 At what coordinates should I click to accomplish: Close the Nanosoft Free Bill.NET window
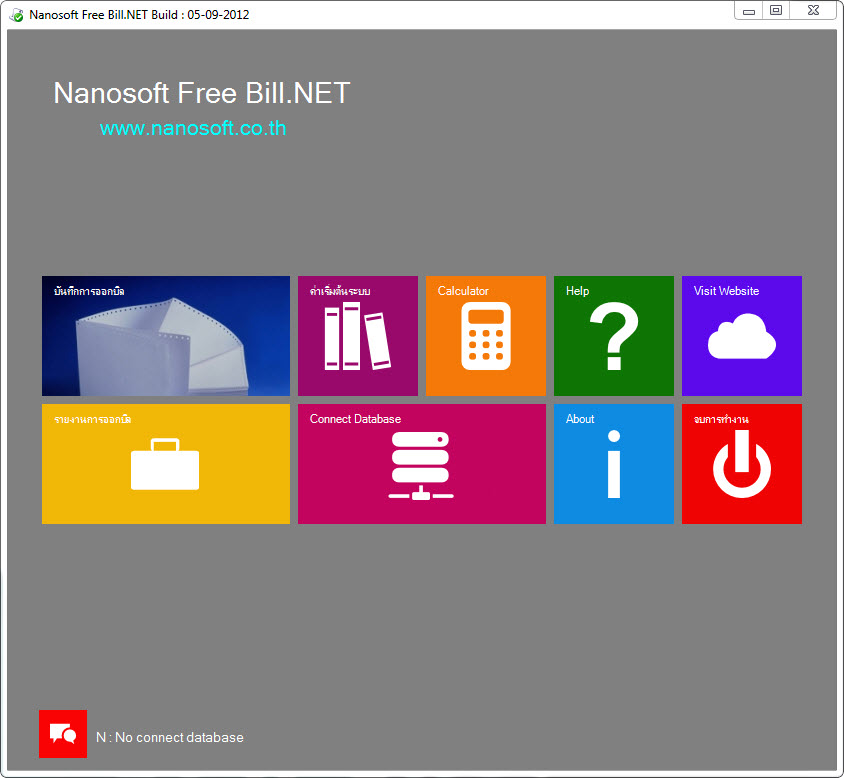click(814, 10)
